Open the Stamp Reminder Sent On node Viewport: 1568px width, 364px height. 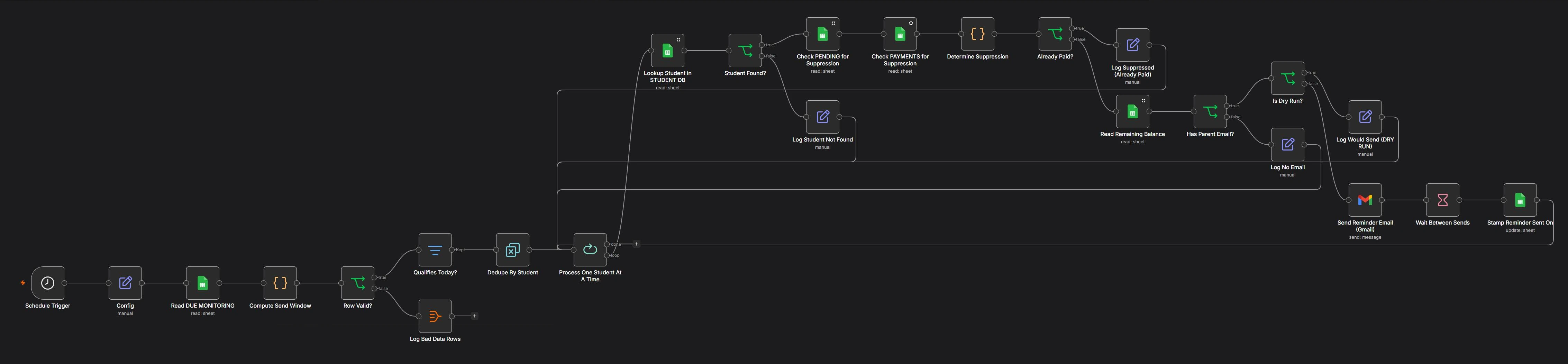click(x=1520, y=200)
